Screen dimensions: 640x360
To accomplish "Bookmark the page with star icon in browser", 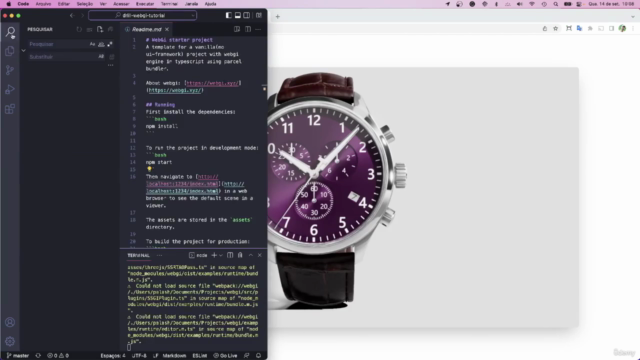I will [556, 29].
